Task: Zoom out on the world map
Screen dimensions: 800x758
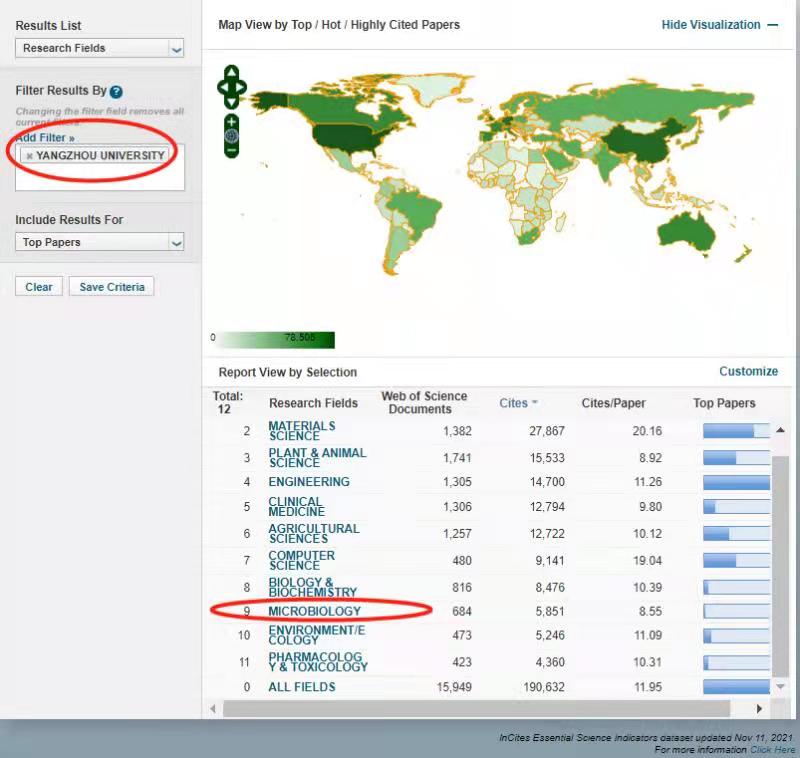Action: click(x=232, y=150)
